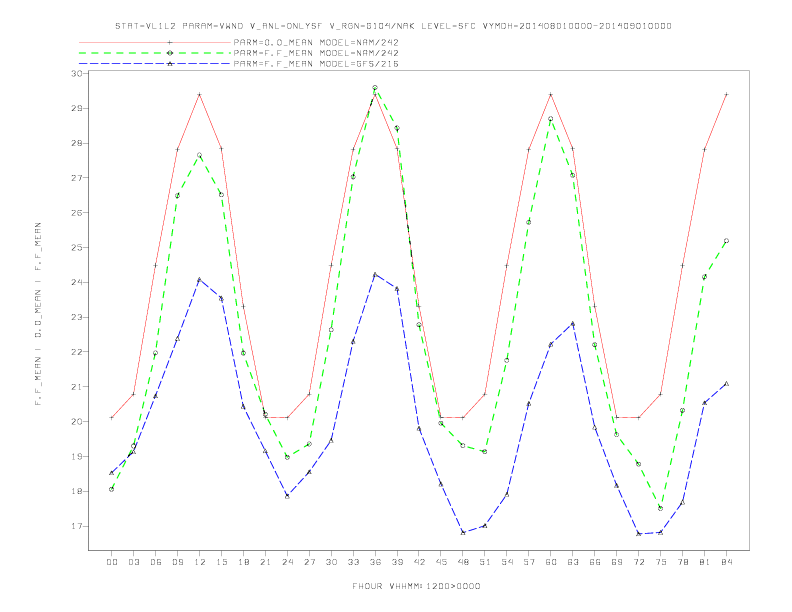Click y-axis tick label 19
The width and height of the screenshot is (792, 612).
click(x=77, y=456)
